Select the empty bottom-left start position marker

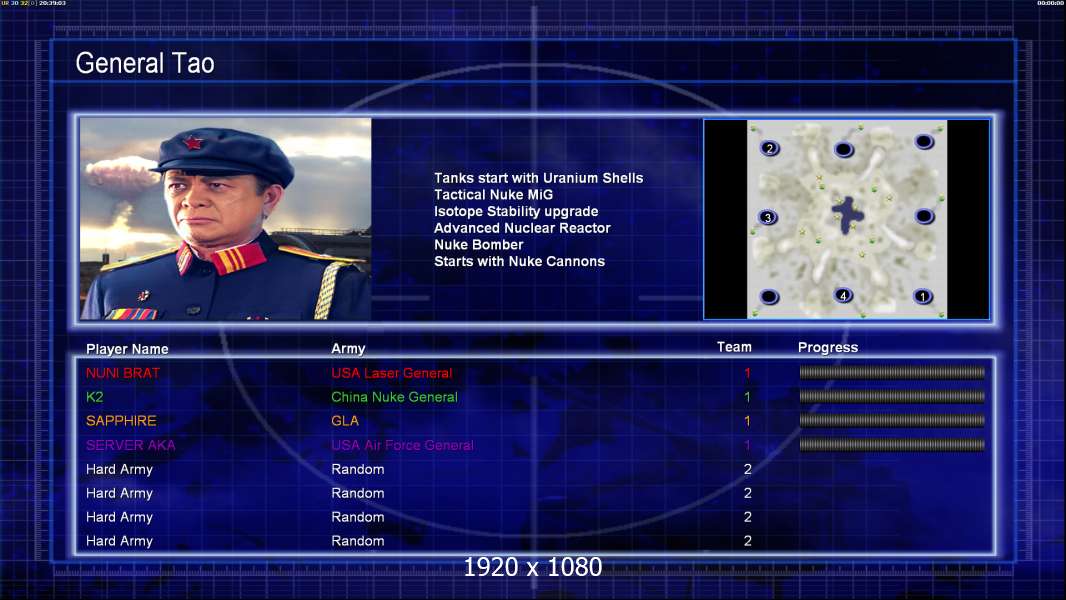769,296
